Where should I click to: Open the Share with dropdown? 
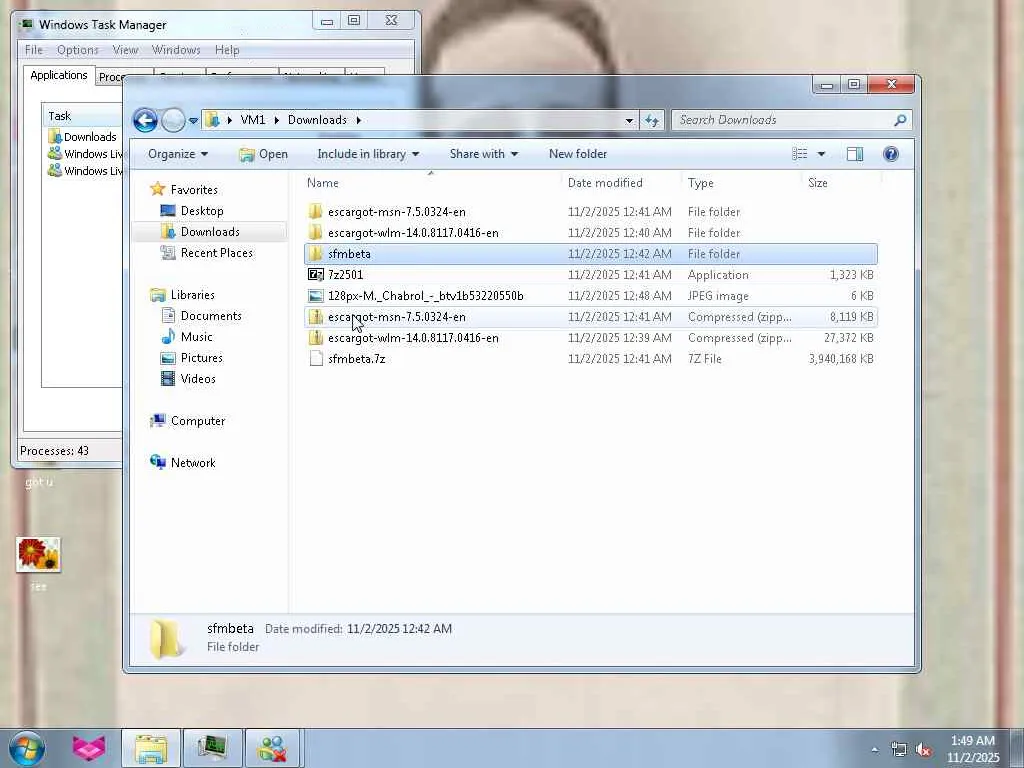(x=483, y=154)
